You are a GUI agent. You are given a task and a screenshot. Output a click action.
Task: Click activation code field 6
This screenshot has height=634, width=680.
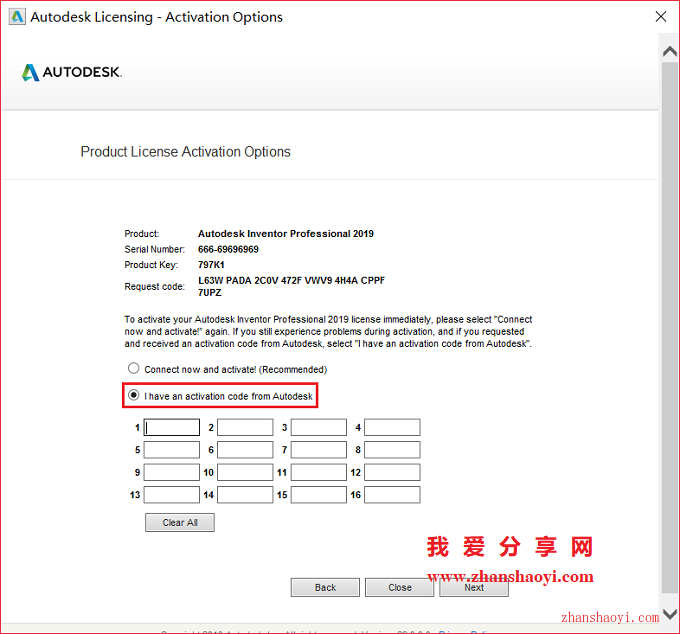pos(245,450)
